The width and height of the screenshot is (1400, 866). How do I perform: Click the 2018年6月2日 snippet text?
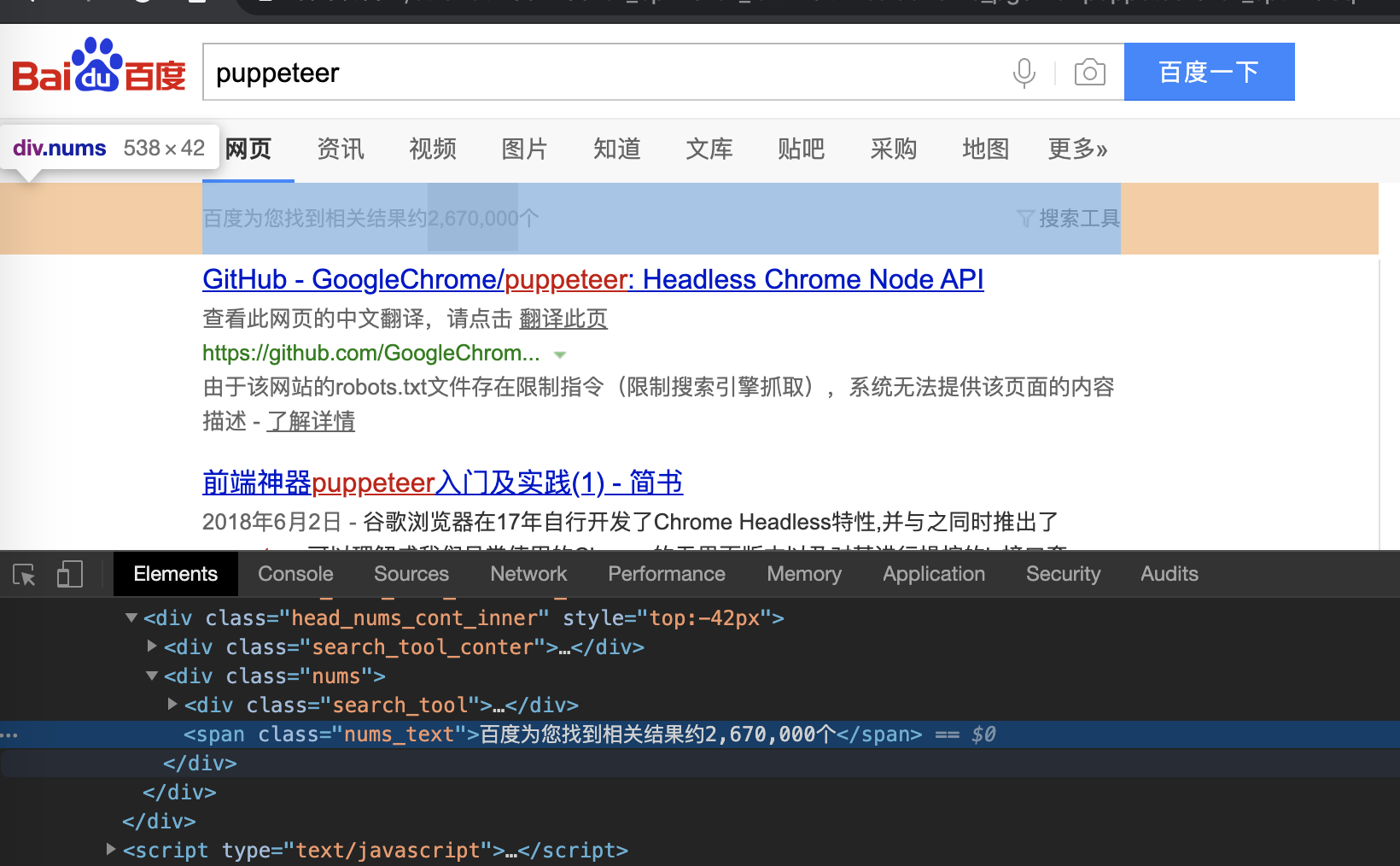click(271, 522)
